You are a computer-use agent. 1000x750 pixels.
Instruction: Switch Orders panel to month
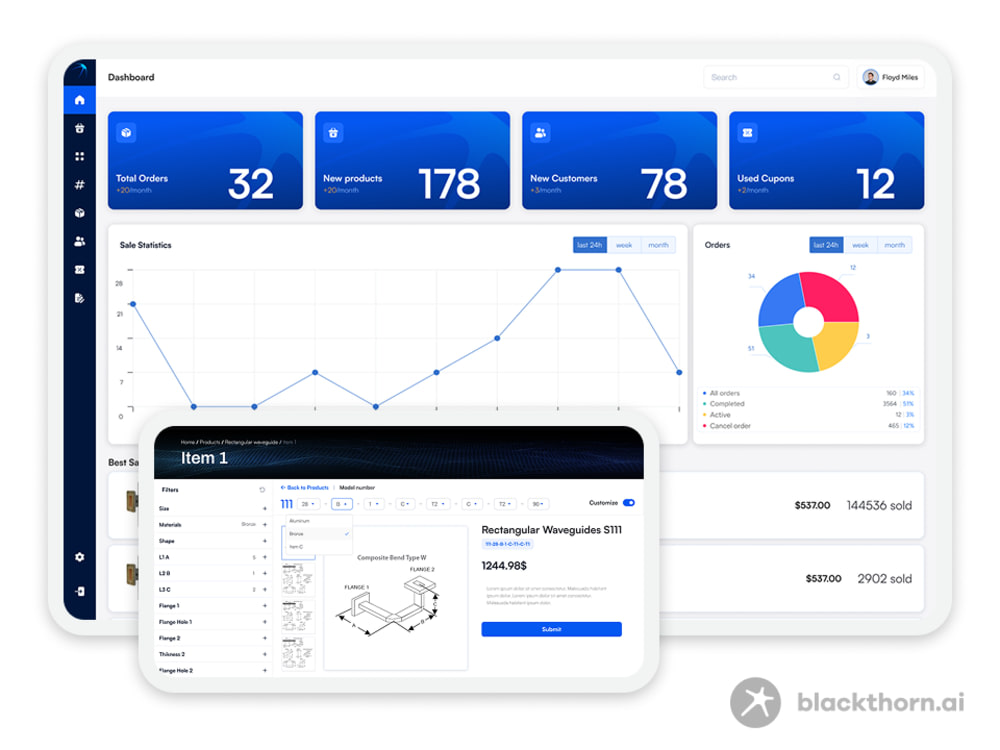895,245
